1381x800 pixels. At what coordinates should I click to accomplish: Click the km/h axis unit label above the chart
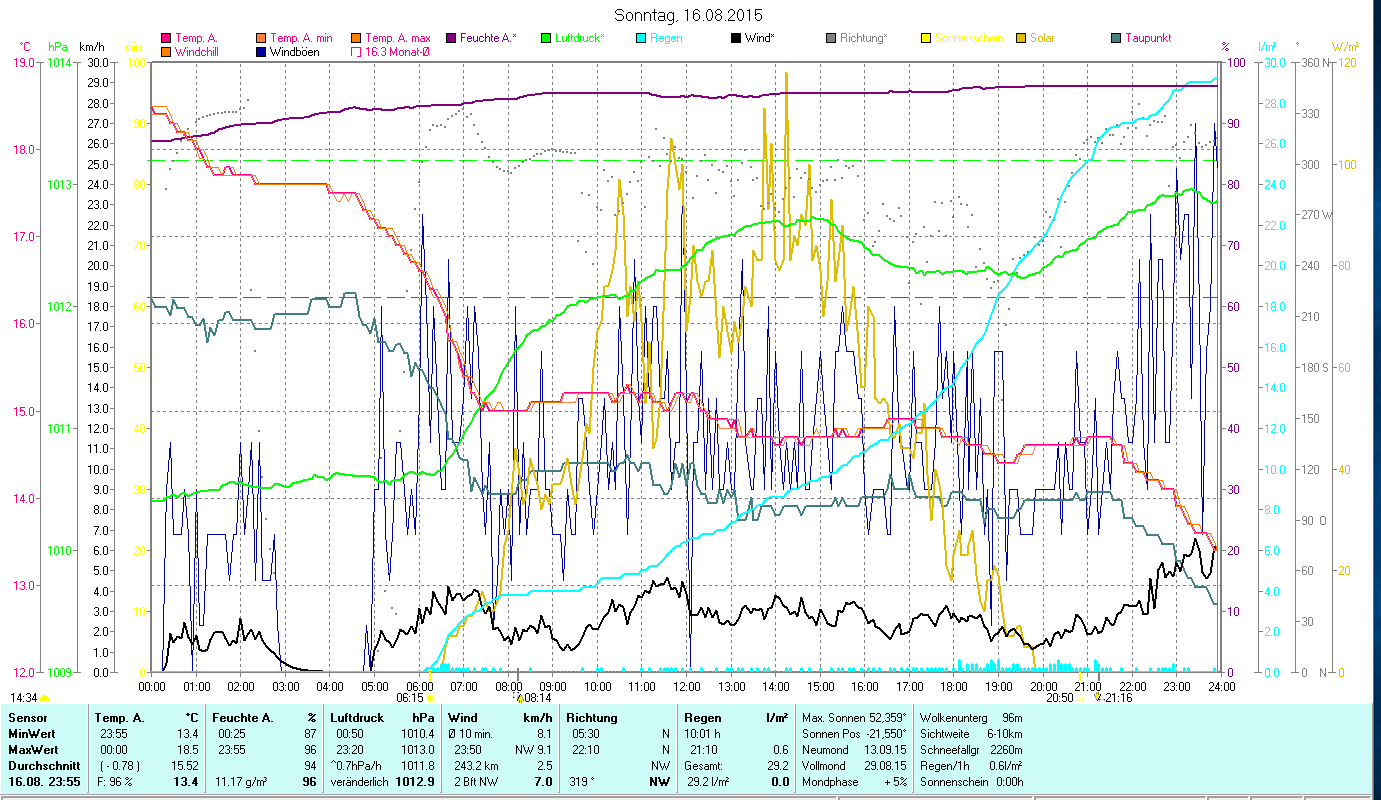(91, 46)
